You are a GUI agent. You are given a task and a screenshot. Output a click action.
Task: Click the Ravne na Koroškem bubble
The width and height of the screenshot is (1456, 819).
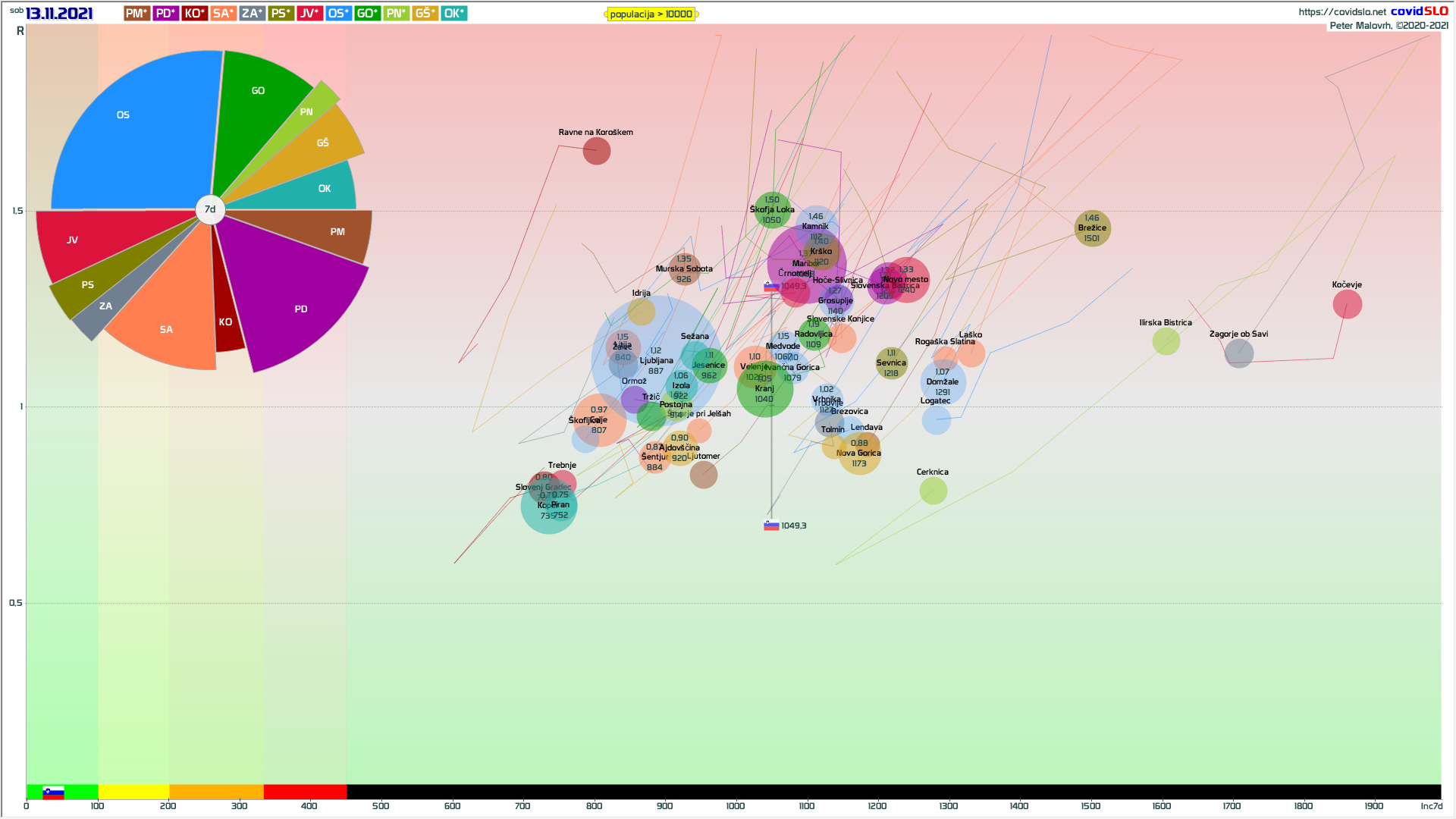point(597,151)
